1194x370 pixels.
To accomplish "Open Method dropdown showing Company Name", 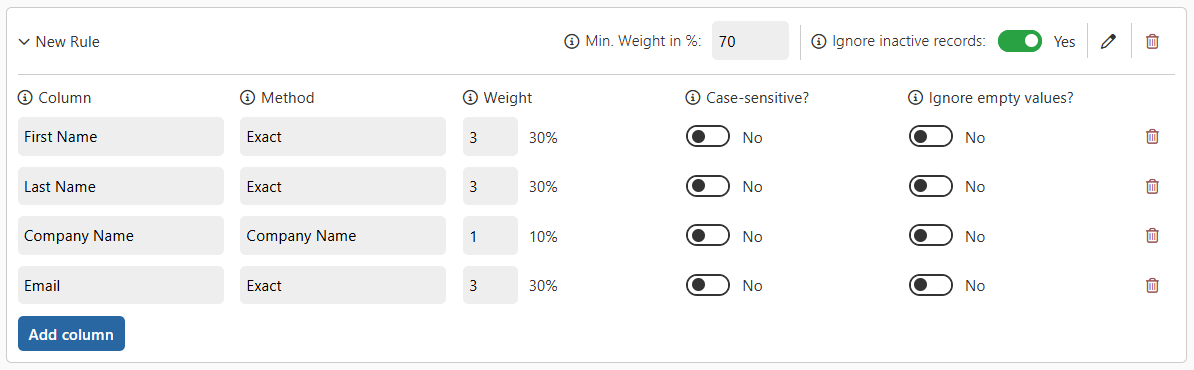I will [343, 236].
